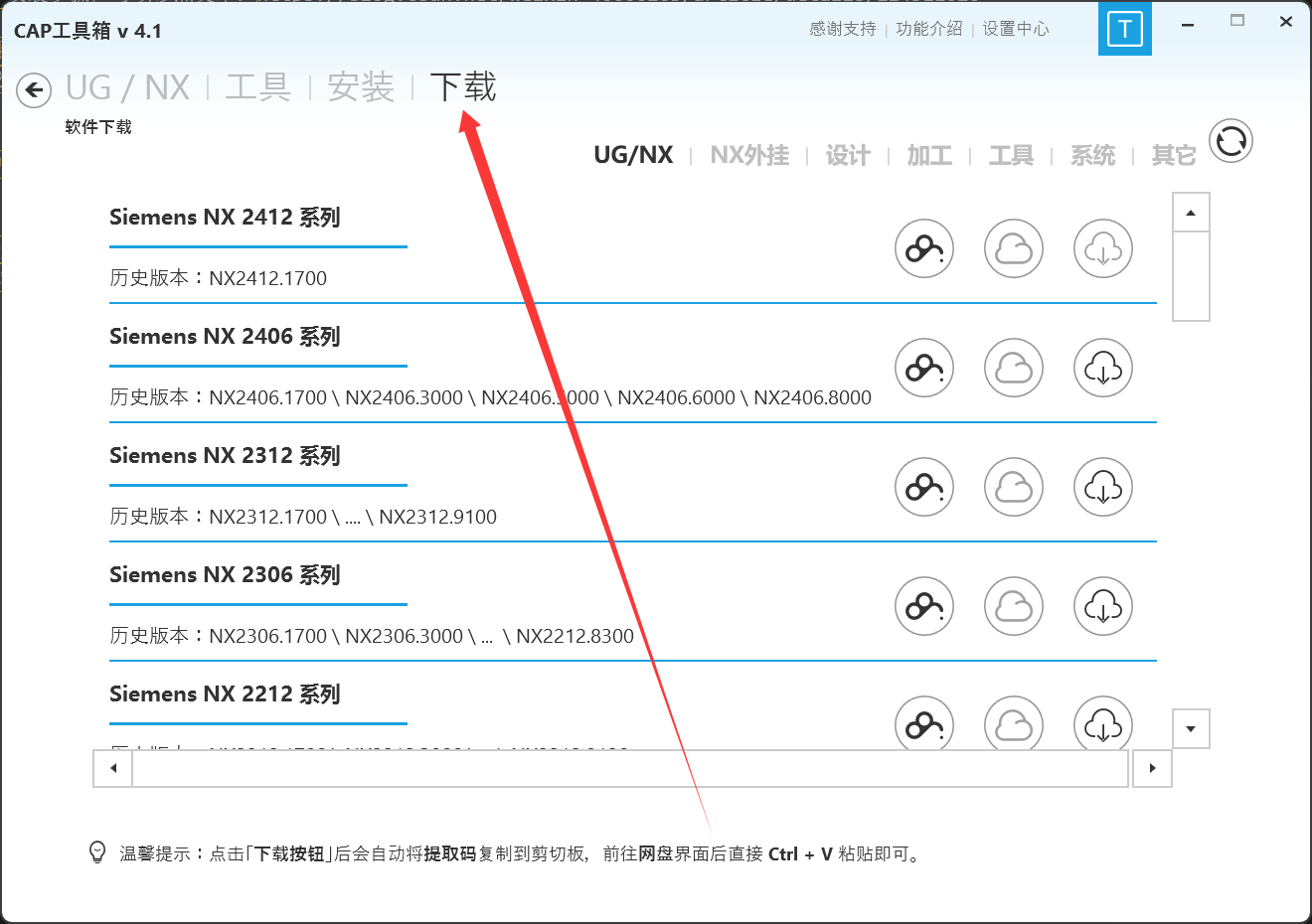The height and width of the screenshot is (924, 1312).
Task: Click the scroll down arrow of list
Action: click(x=1191, y=729)
